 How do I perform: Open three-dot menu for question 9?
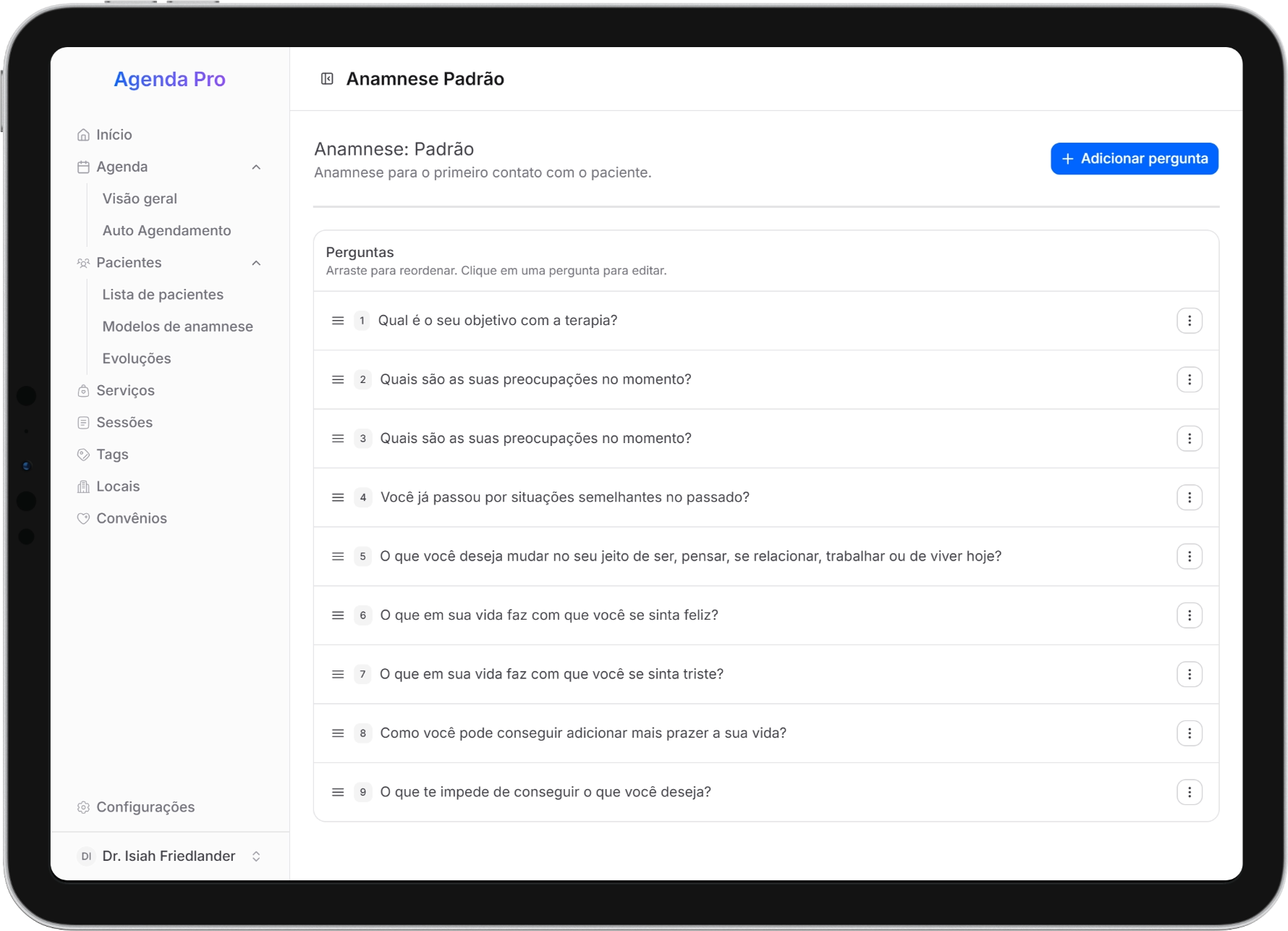(1189, 792)
